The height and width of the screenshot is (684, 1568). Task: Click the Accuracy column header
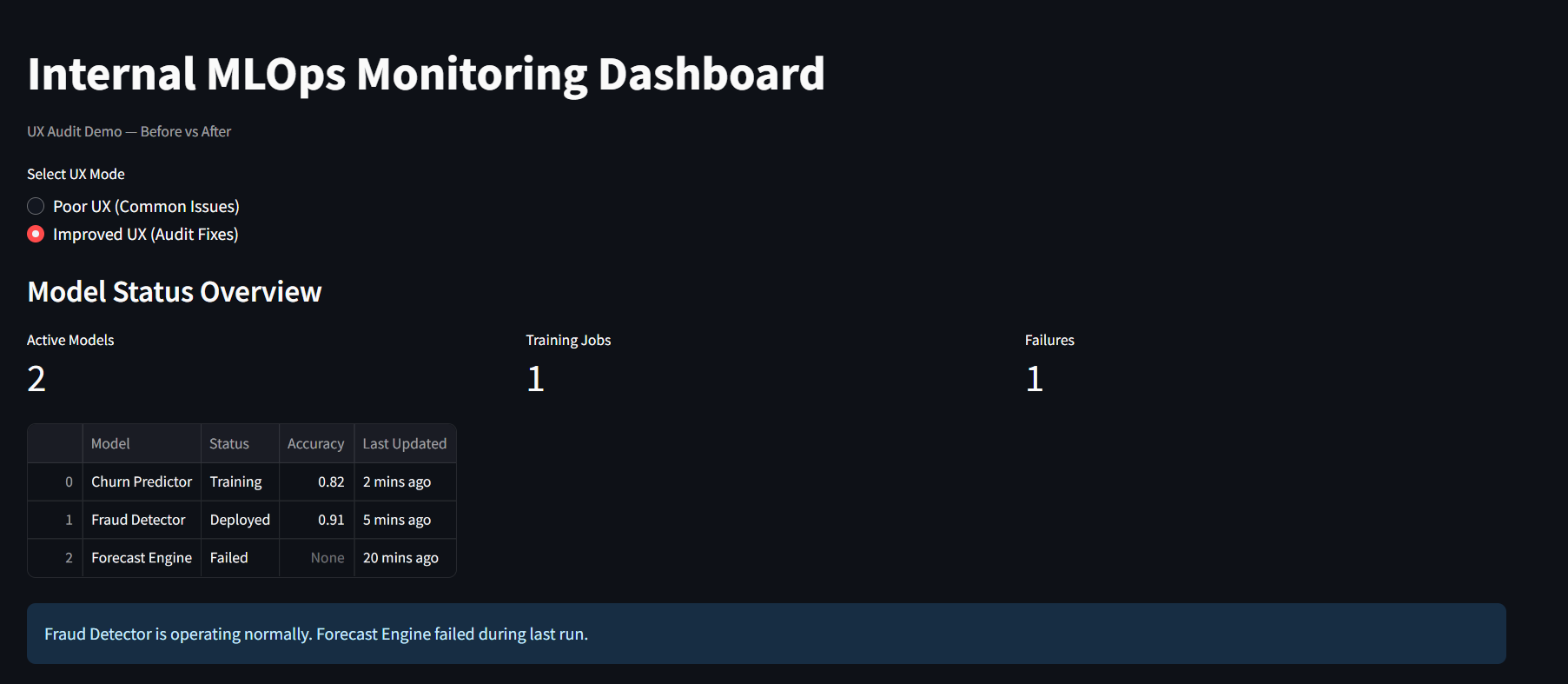click(315, 443)
